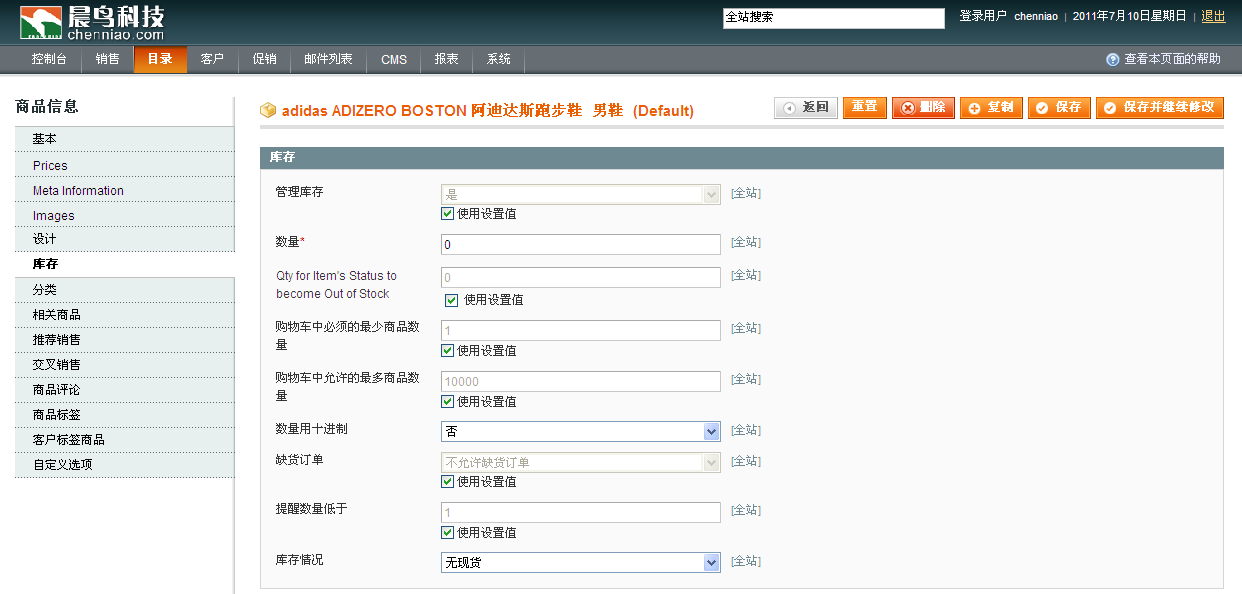Select the 设计 tab in sidebar
Screen dimensions: 1242x594
pyautogui.click(x=125, y=239)
